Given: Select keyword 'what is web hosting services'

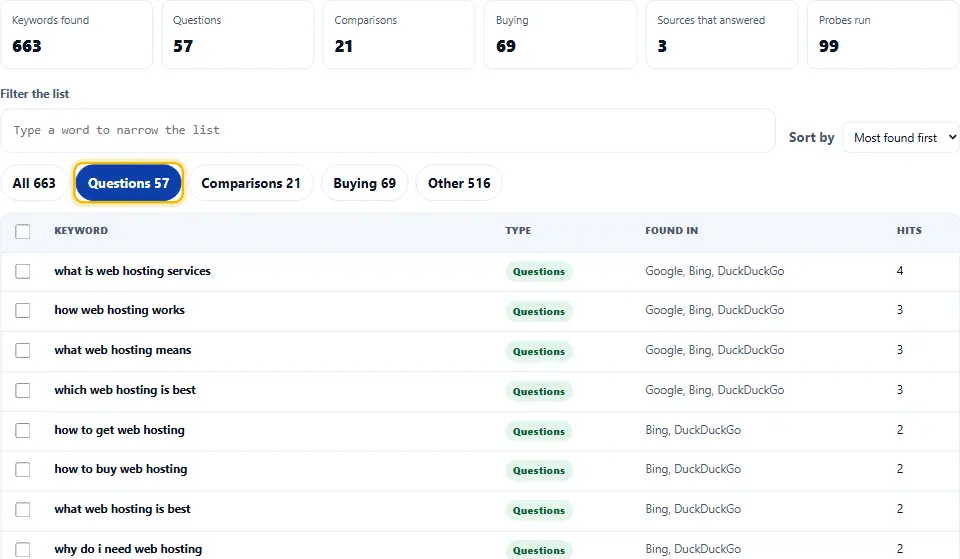Looking at the screenshot, I should pyautogui.click(x=132, y=271).
